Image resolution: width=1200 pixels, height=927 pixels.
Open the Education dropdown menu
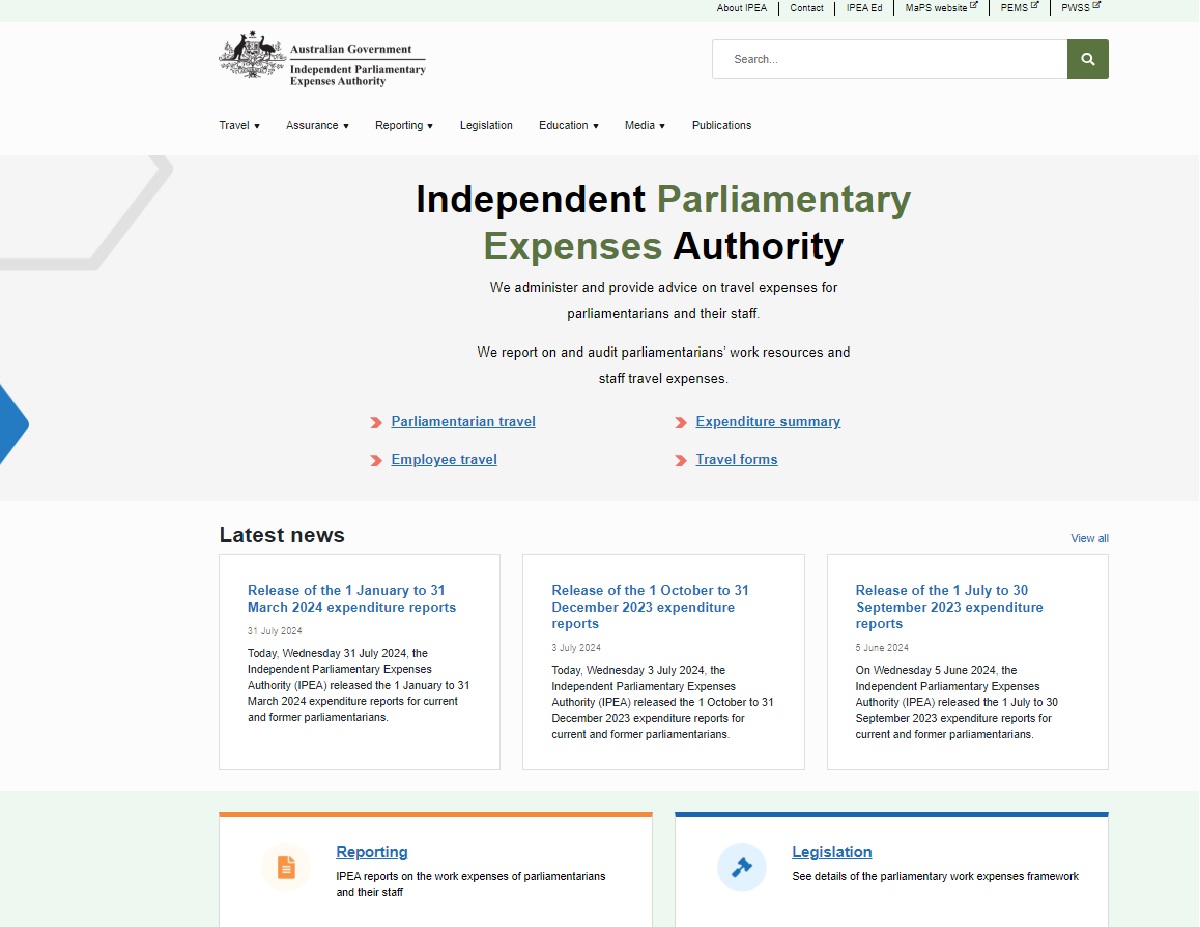point(568,126)
